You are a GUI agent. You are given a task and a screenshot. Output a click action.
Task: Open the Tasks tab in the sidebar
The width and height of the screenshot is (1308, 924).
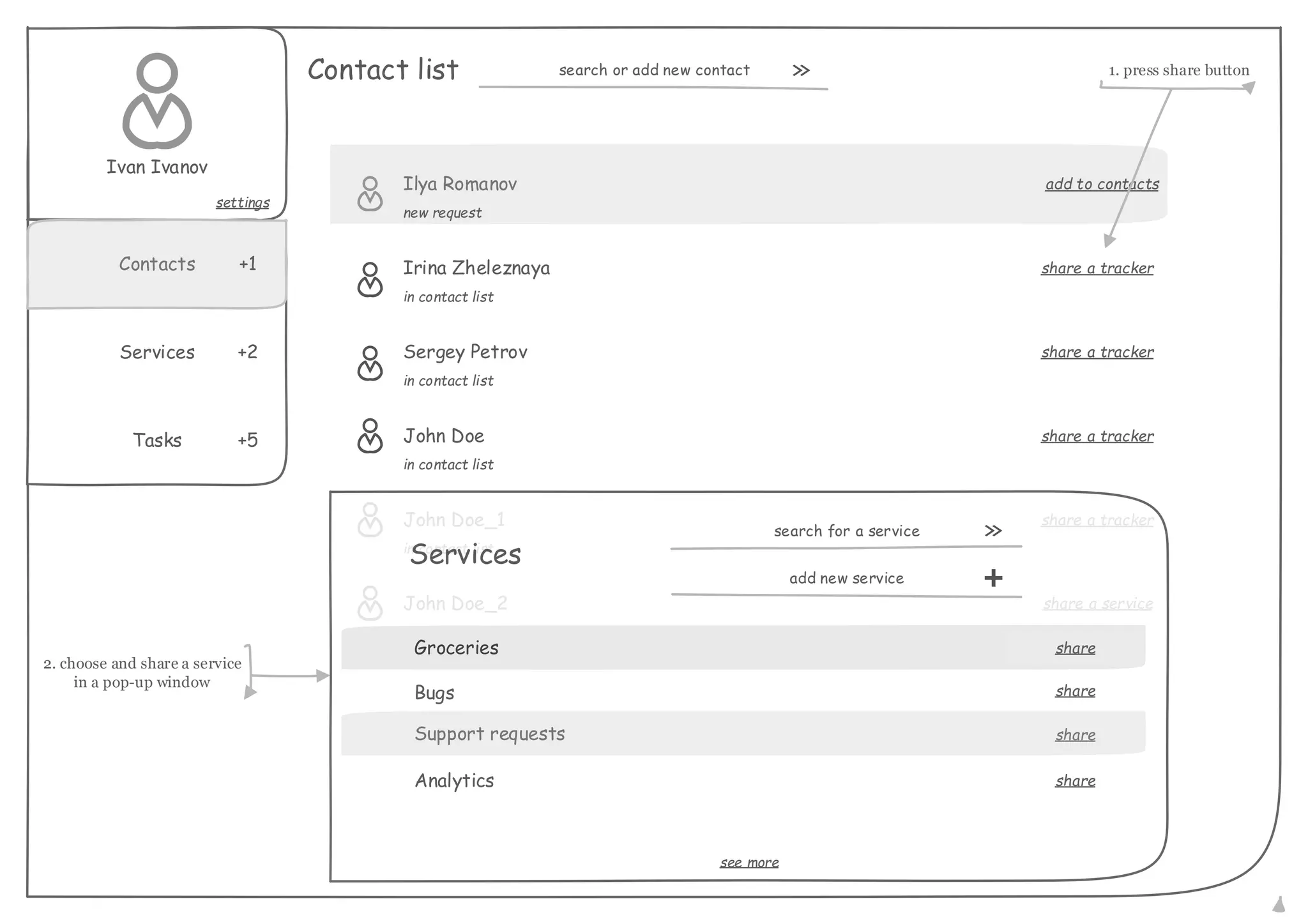pos(157,440)
